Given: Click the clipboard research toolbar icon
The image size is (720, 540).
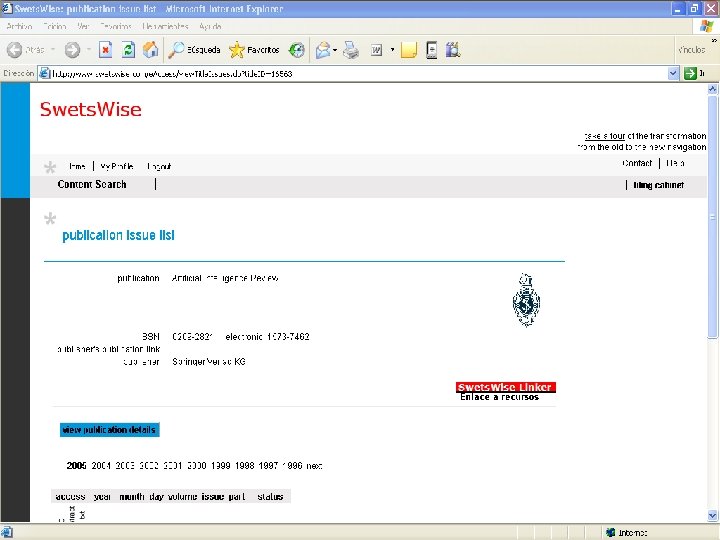Looking at the screenshot, I should 453,50.
